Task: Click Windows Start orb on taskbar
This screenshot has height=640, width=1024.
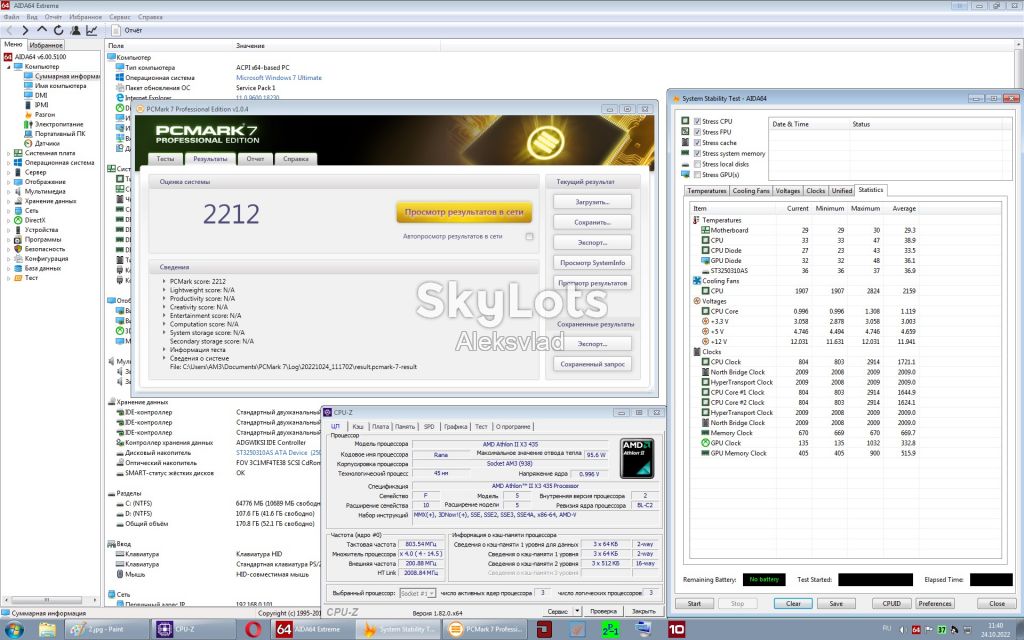Action: coord(14,630)
